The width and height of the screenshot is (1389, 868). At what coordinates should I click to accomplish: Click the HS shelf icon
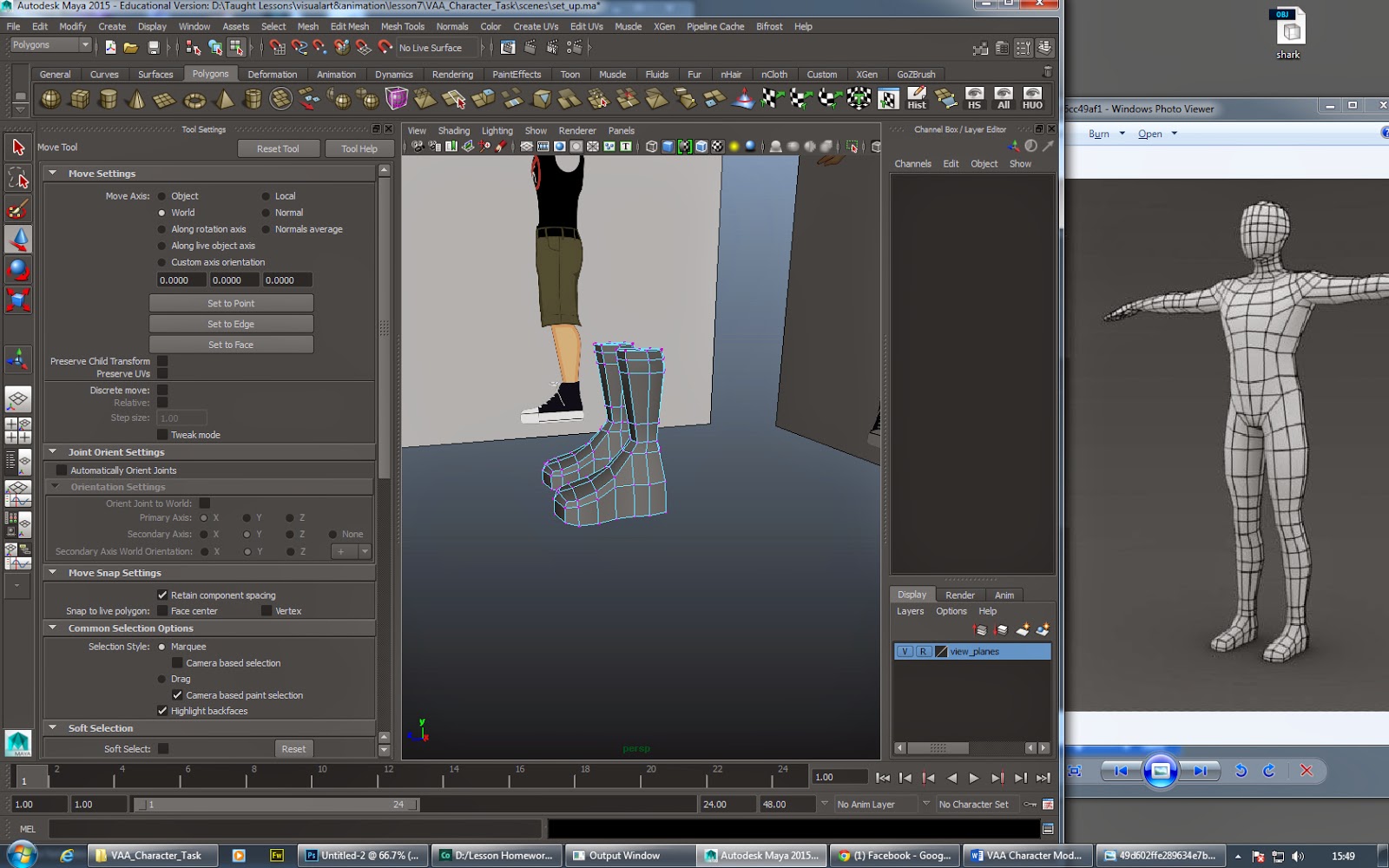(x=974, y=99)
